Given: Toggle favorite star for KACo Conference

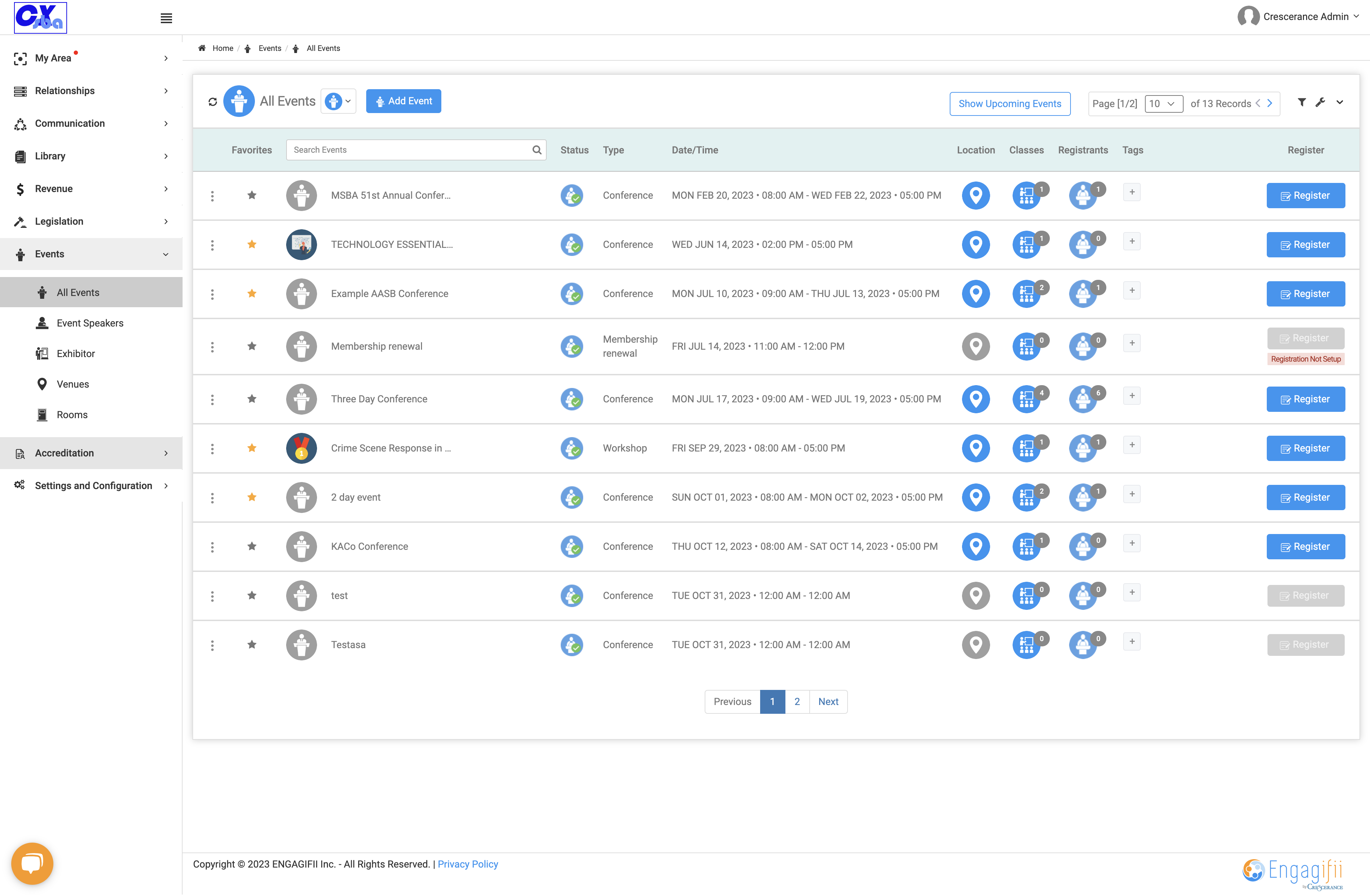Looking at the screenshot, I should coord(251,546).
